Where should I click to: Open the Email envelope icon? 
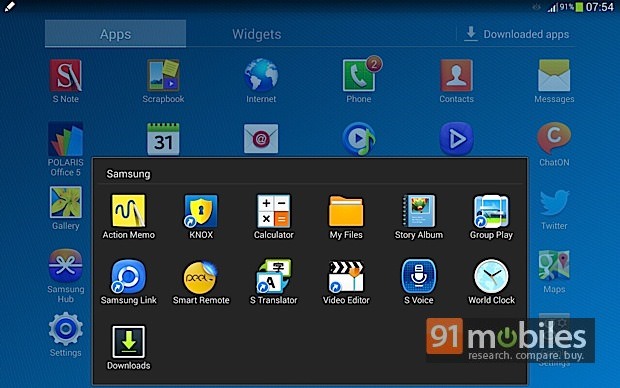coord(261,139)
